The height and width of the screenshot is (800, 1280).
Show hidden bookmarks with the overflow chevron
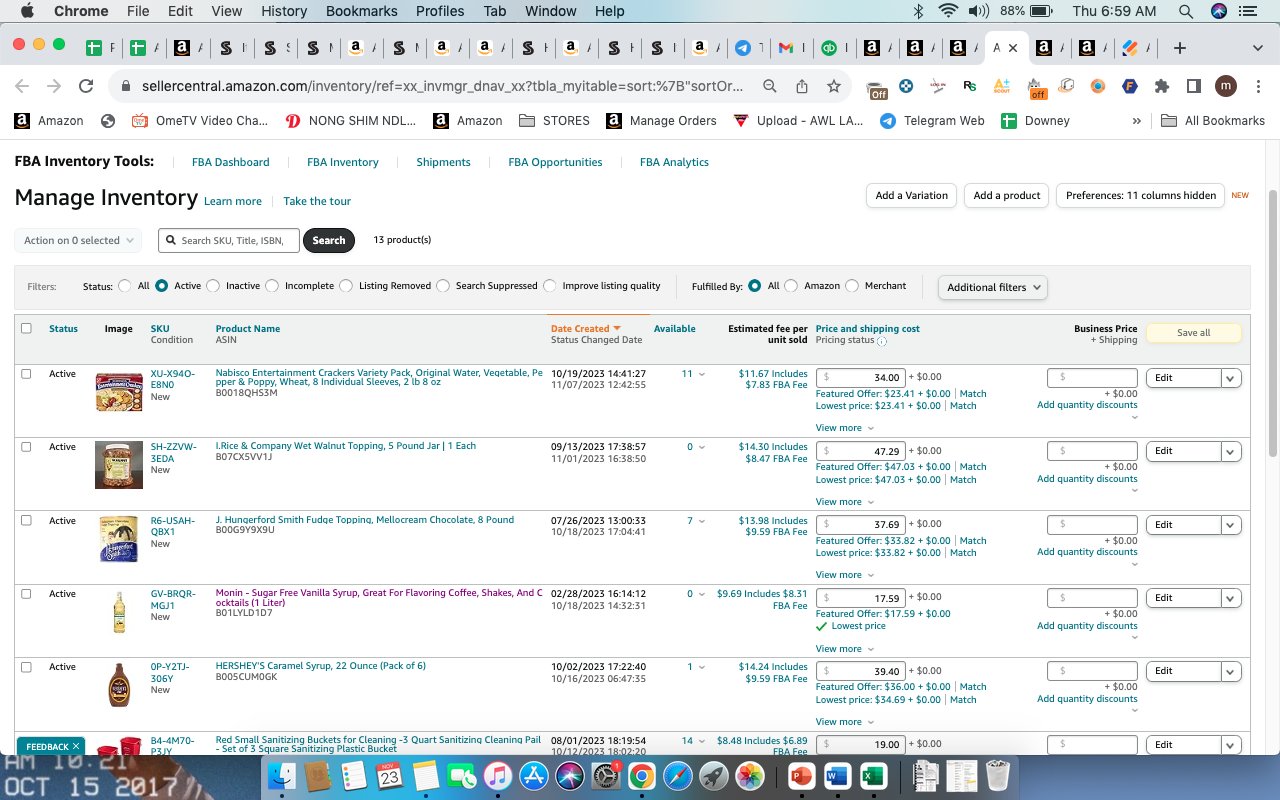point(1136,121)
